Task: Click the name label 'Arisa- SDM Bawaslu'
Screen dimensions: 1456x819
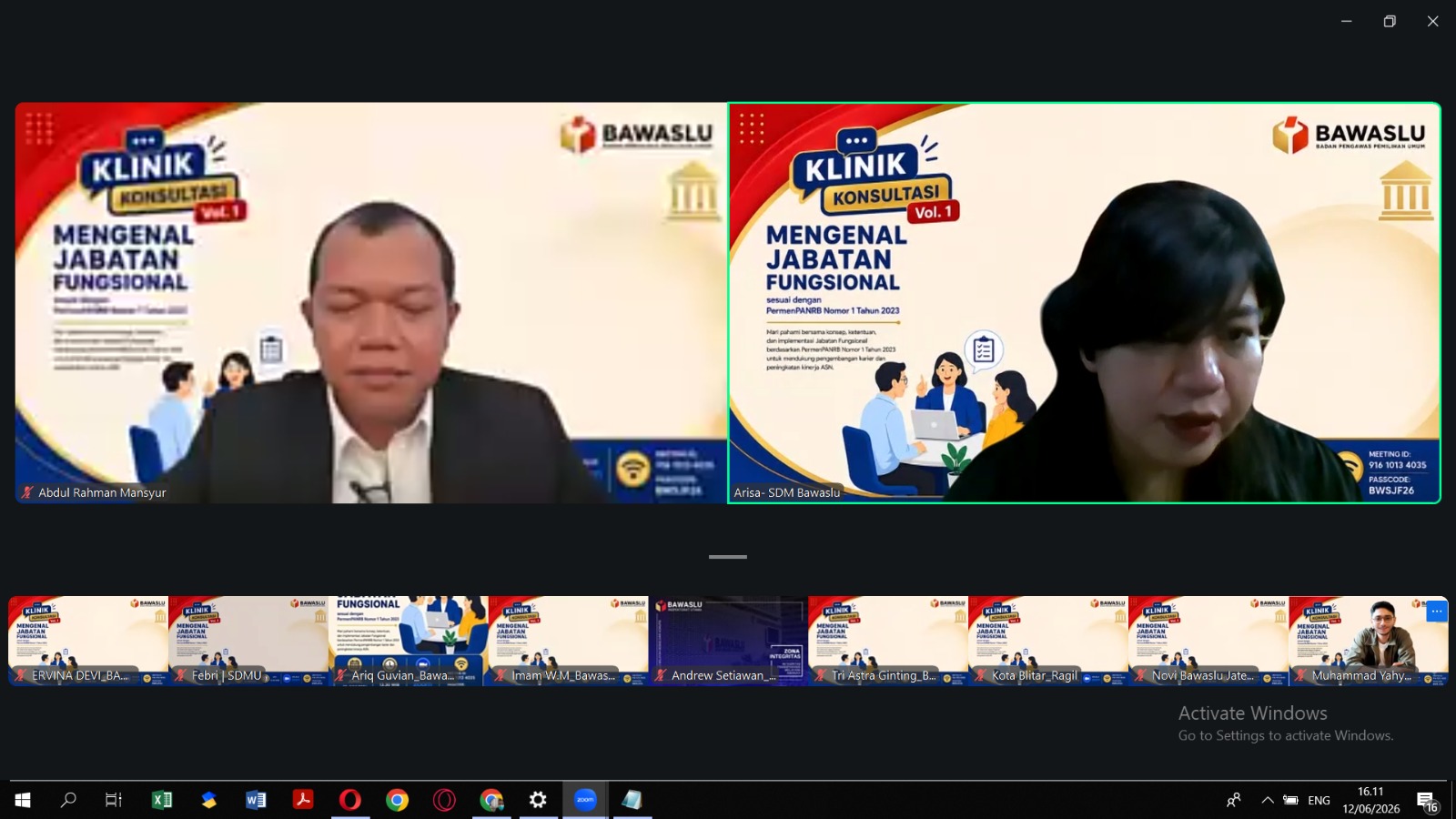Action: point(787,492)
